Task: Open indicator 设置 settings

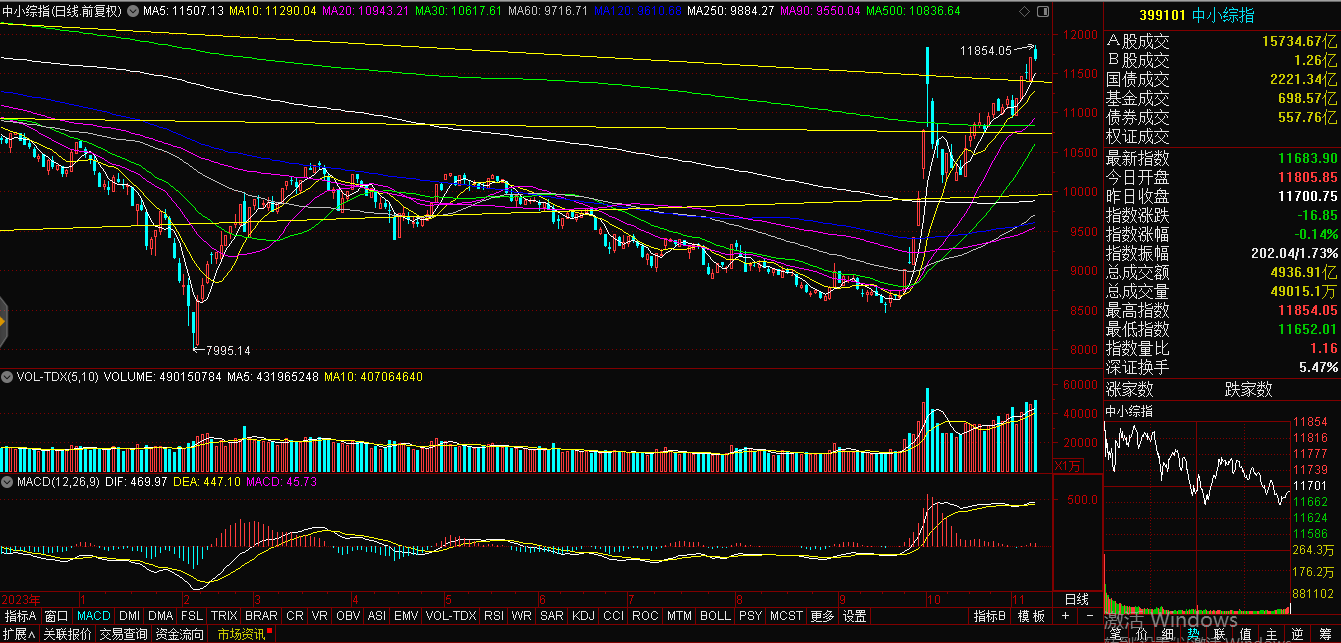Action: 854,615
